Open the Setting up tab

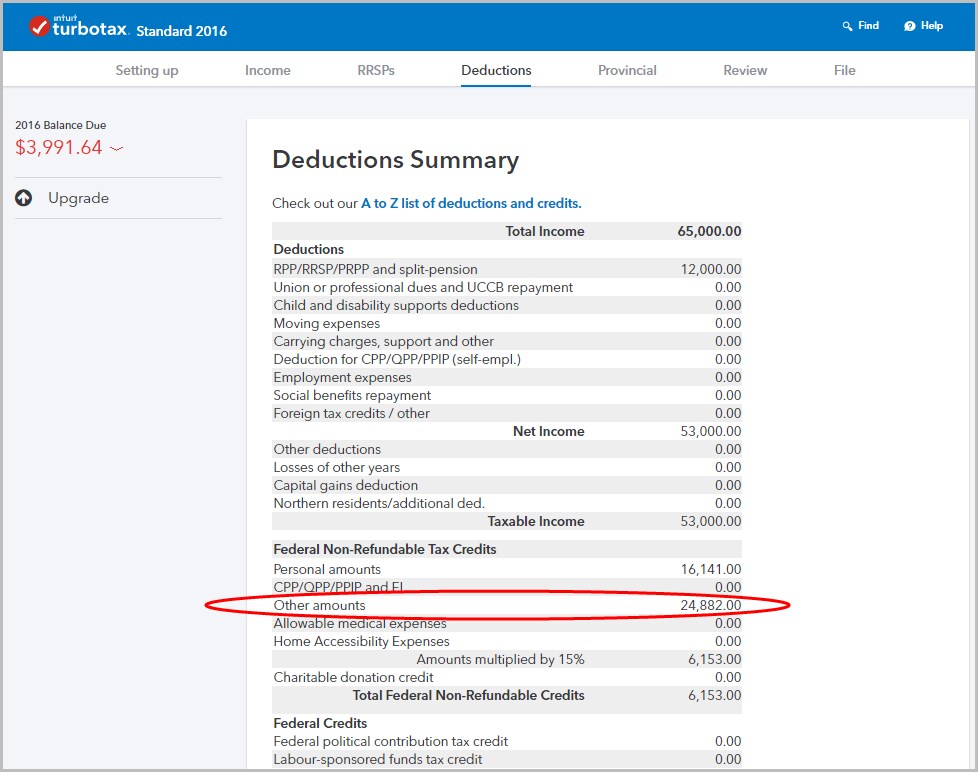point(147,70)
